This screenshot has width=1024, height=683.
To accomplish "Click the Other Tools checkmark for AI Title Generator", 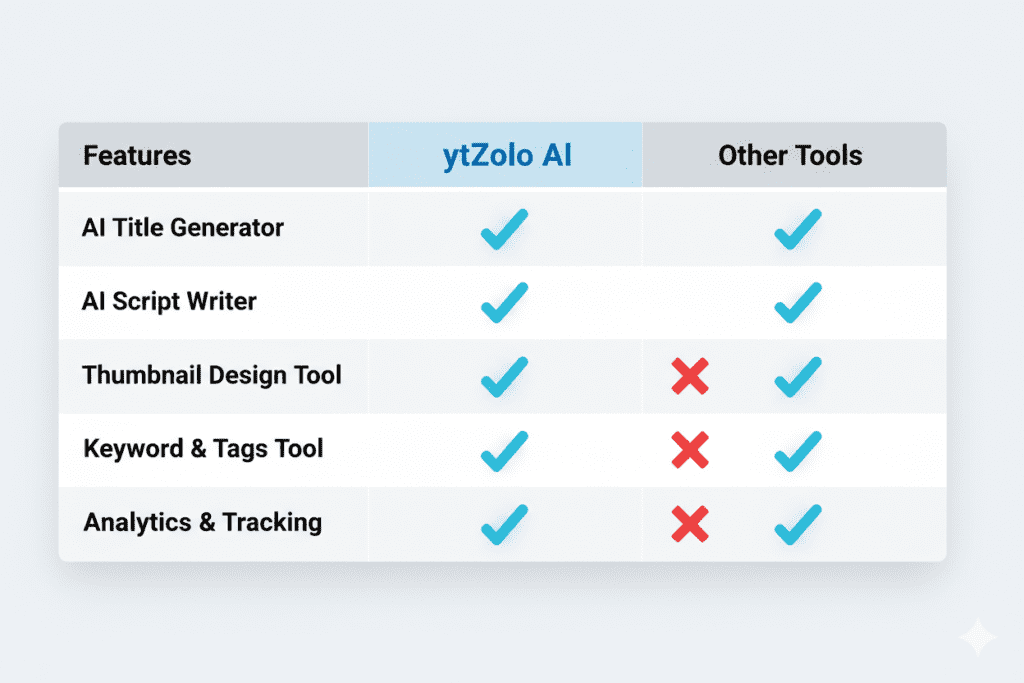I will 797,229.
